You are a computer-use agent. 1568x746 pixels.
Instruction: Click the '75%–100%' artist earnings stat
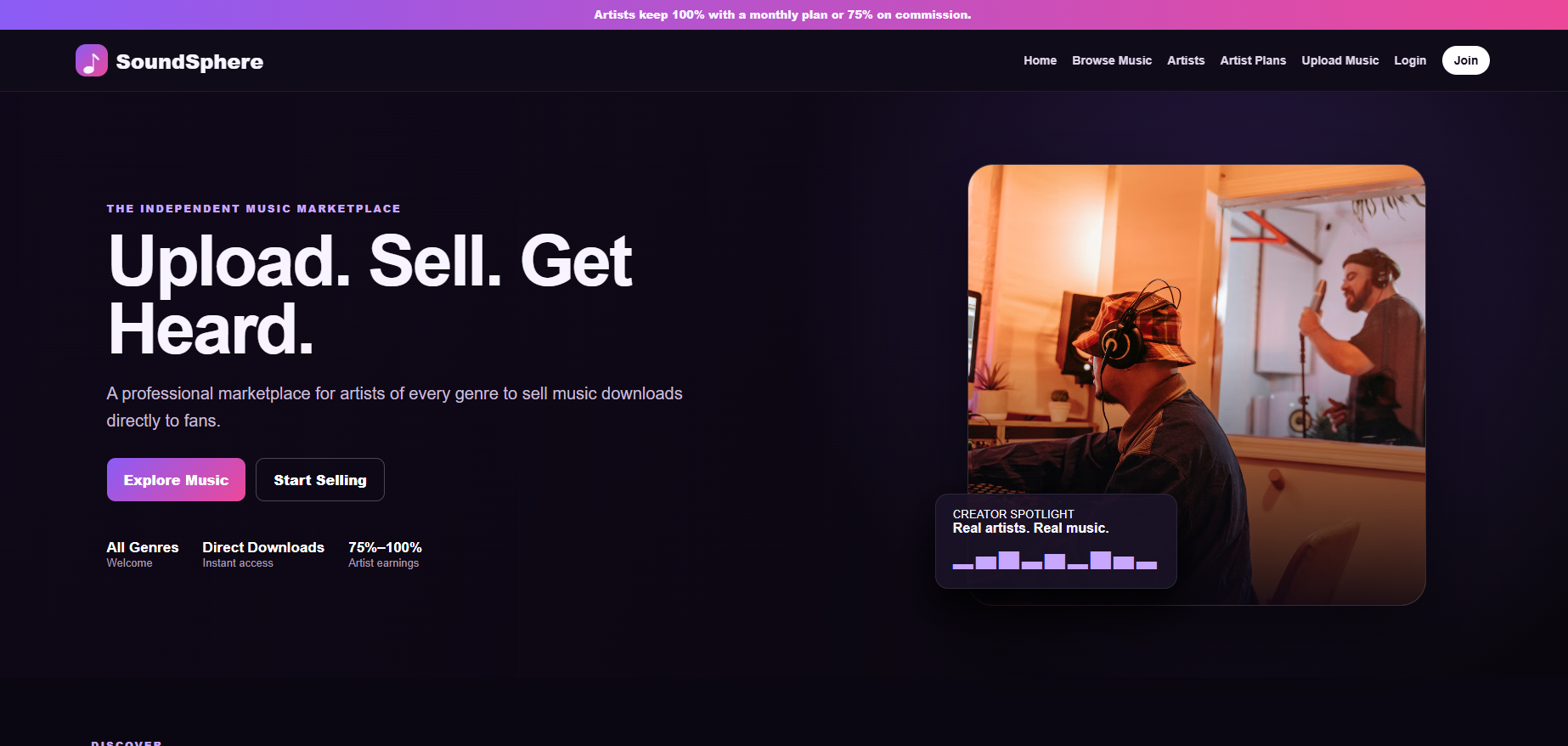tap(385, 547)
